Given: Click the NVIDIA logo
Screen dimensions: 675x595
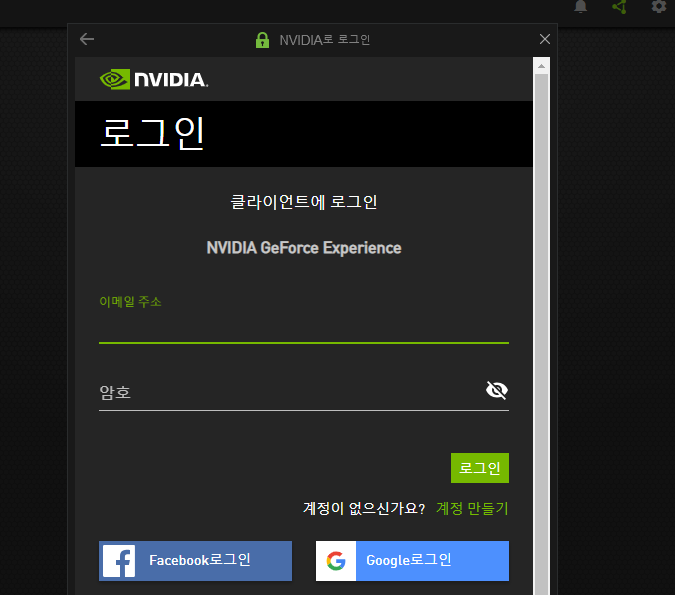Looking at the screenshot, I should [154, 79].
